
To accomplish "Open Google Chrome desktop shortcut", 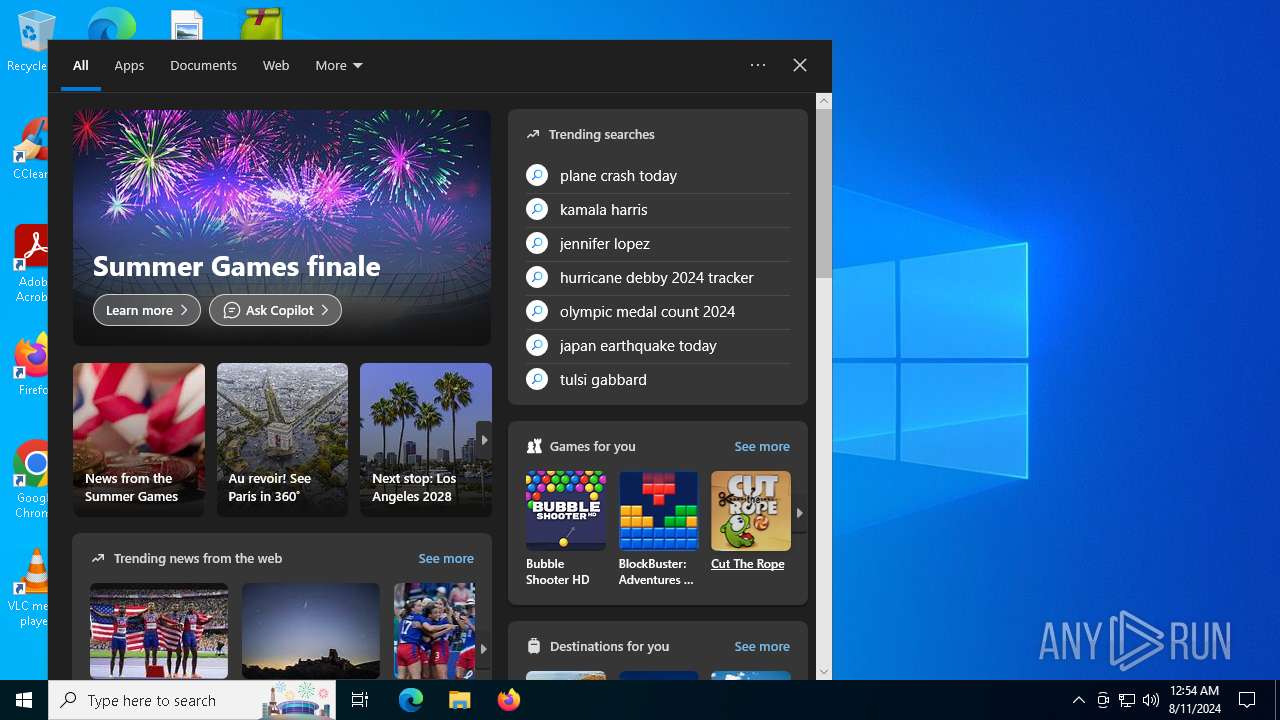I will [x=32, y=480].
